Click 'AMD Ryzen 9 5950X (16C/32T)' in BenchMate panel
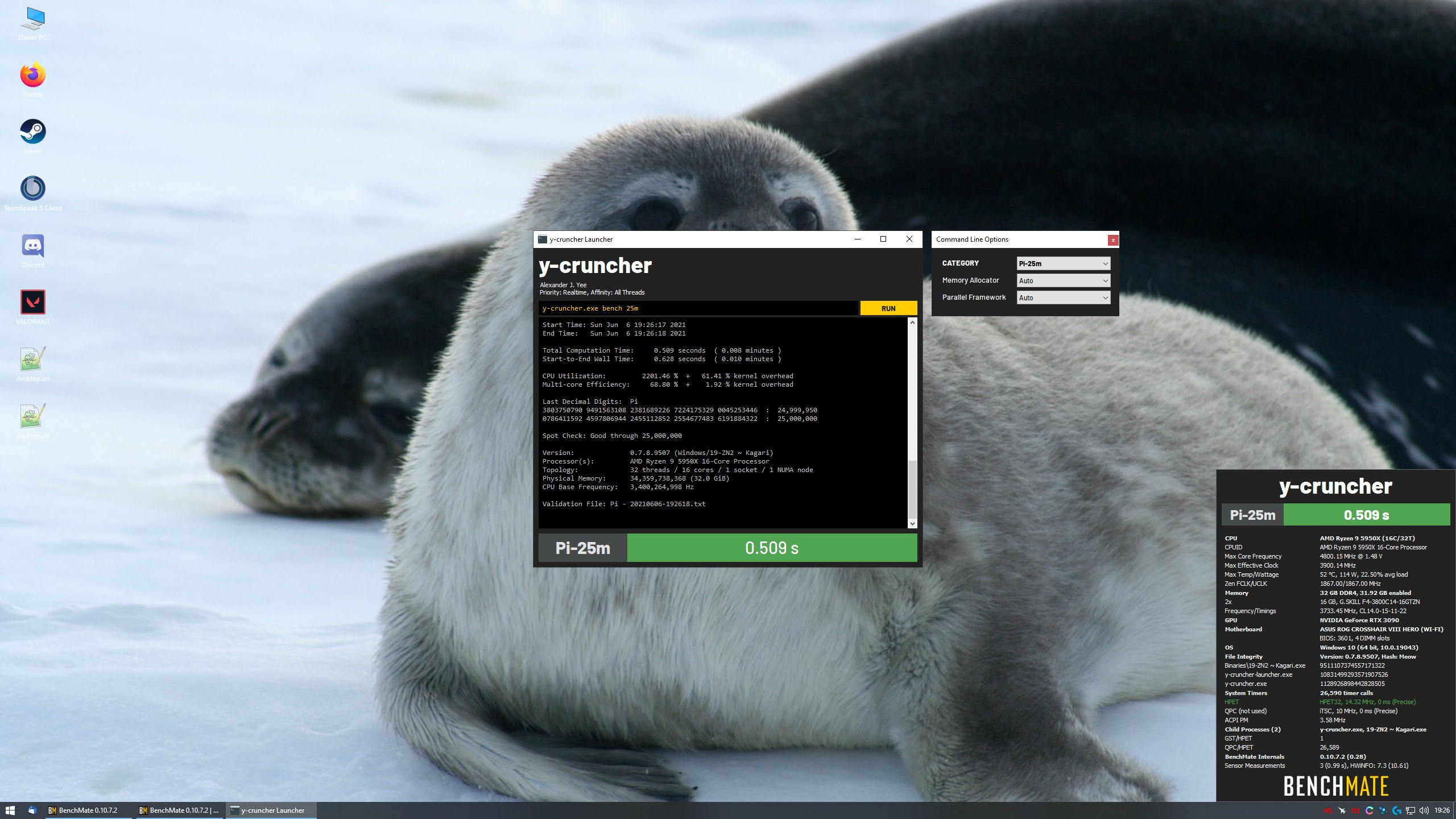Screen dimensions: 1456x819 point(1367,538)
